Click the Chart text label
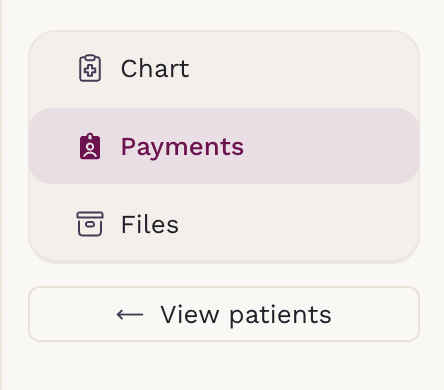Image resolution: width=444 pixels, height=390 pixels. point(155,69)
